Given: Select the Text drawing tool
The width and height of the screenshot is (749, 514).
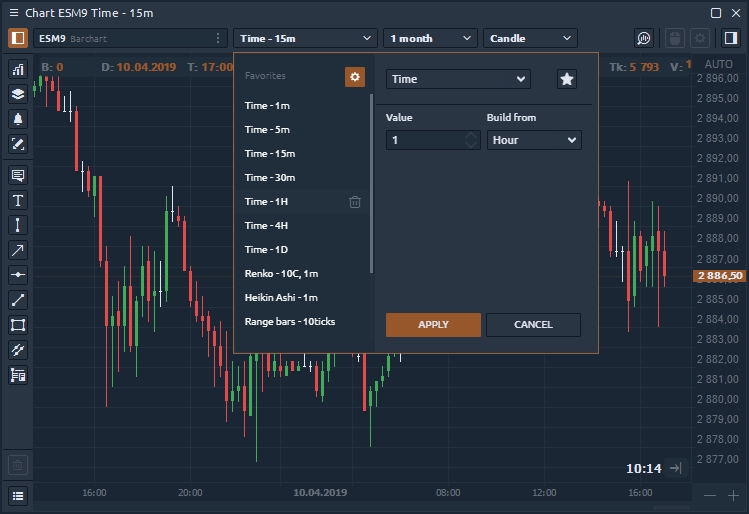Looking at the screenshot, I should 18,200.
